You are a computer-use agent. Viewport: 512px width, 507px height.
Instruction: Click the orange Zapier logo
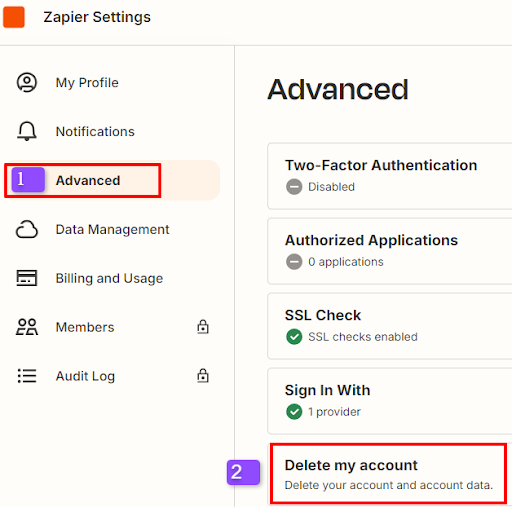(x=14, y=17)
